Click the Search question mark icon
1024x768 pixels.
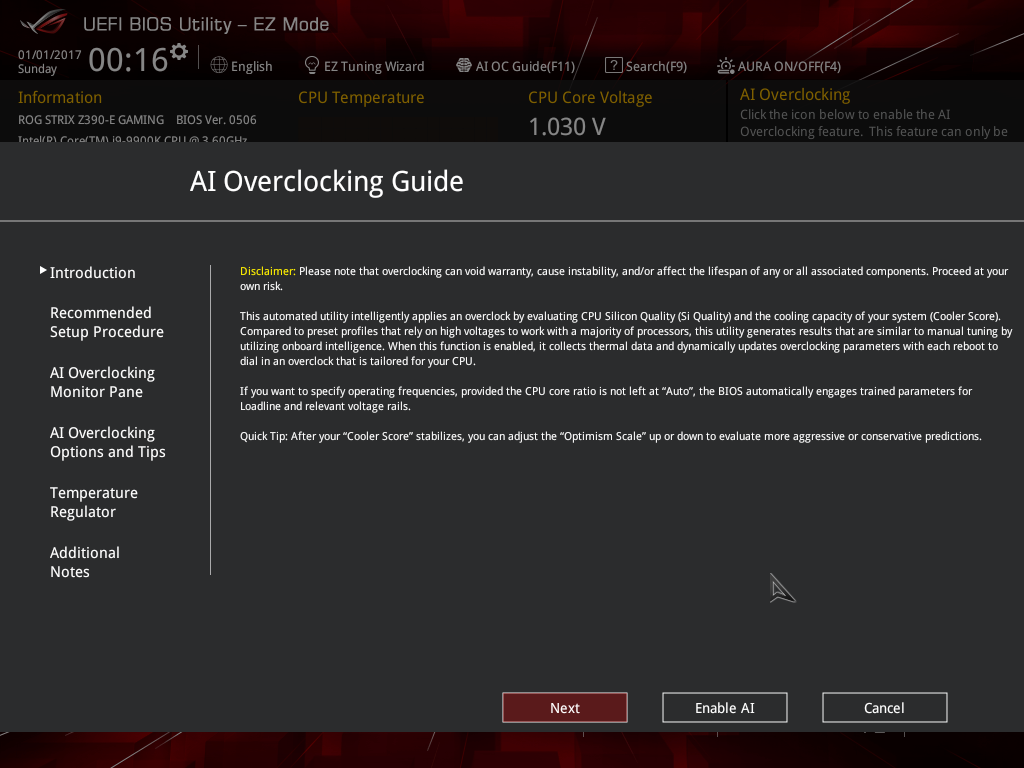(613, 65)
